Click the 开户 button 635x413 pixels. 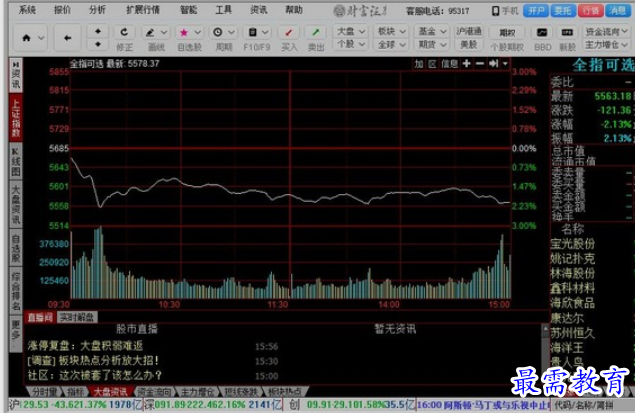pos(537,10)
